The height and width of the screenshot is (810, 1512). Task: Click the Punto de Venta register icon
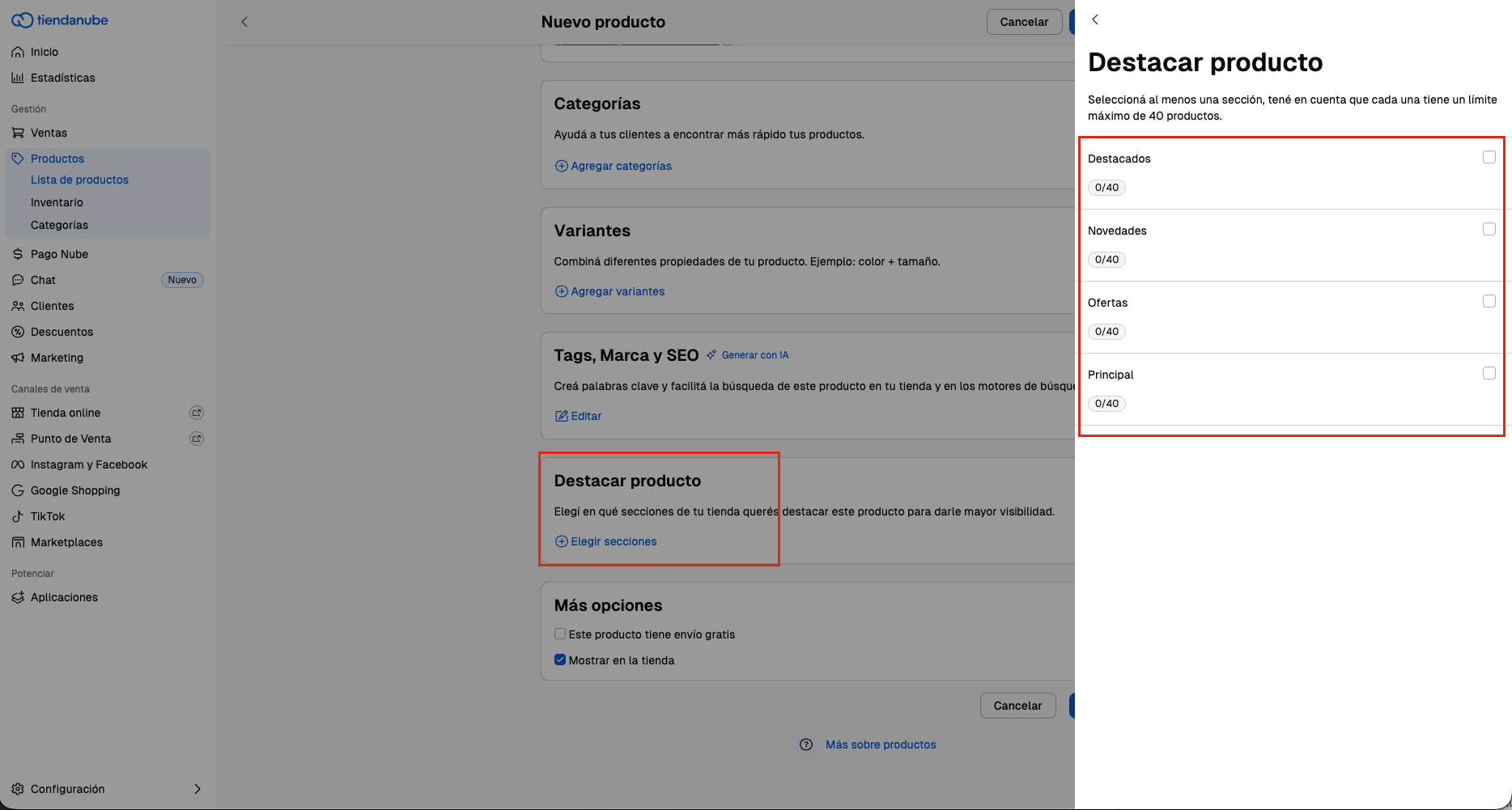18,439
